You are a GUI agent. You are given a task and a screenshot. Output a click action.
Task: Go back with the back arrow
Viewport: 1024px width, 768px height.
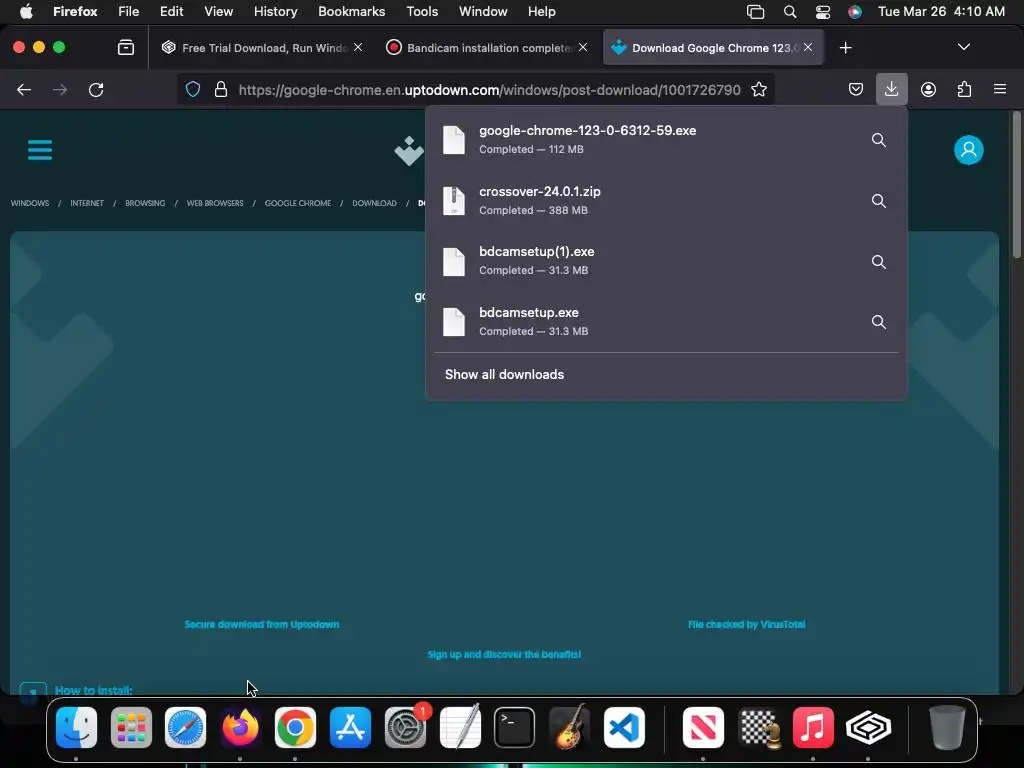point(24,89)
